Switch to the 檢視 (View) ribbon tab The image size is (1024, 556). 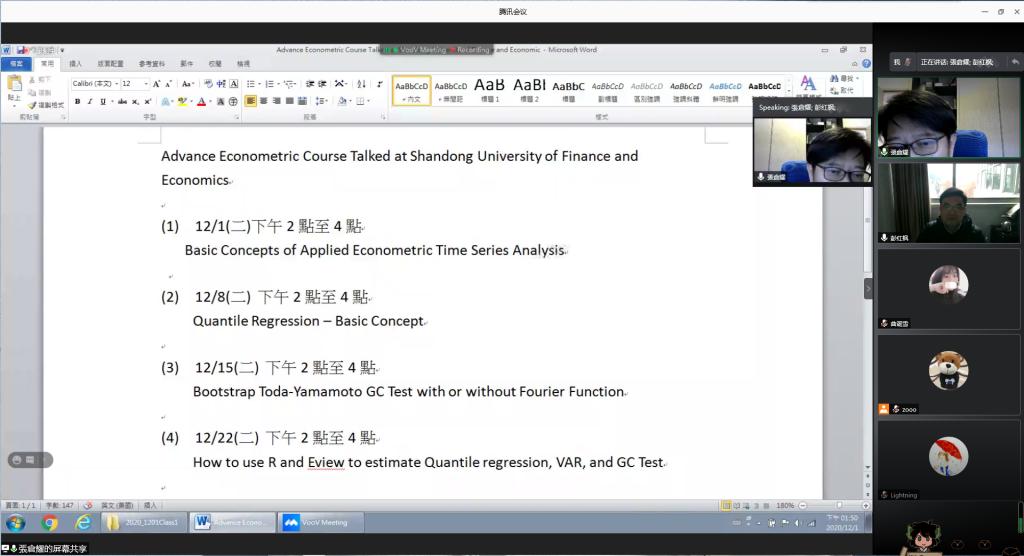coord(243,63)
